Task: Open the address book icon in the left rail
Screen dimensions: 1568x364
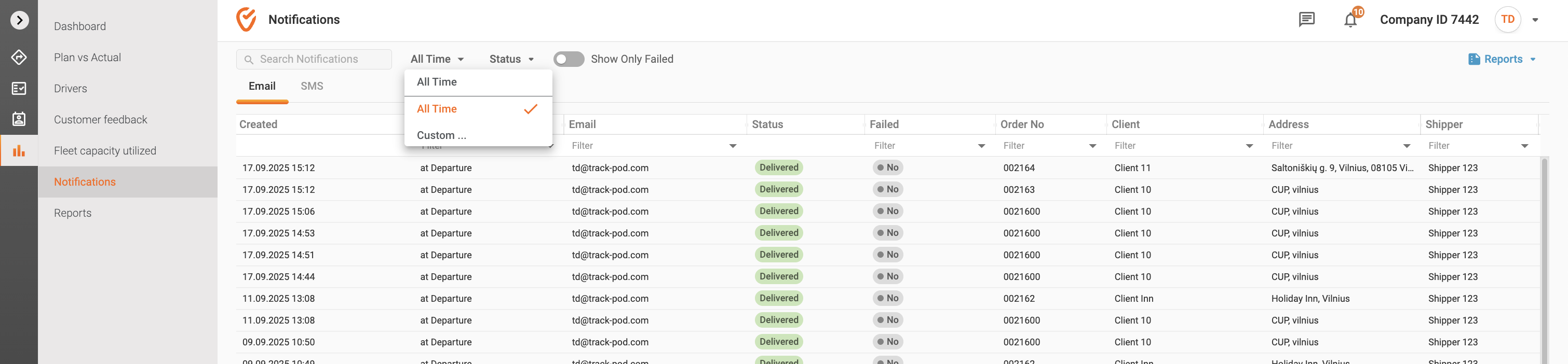Action: pyautogui.click(x=19, y=119)
